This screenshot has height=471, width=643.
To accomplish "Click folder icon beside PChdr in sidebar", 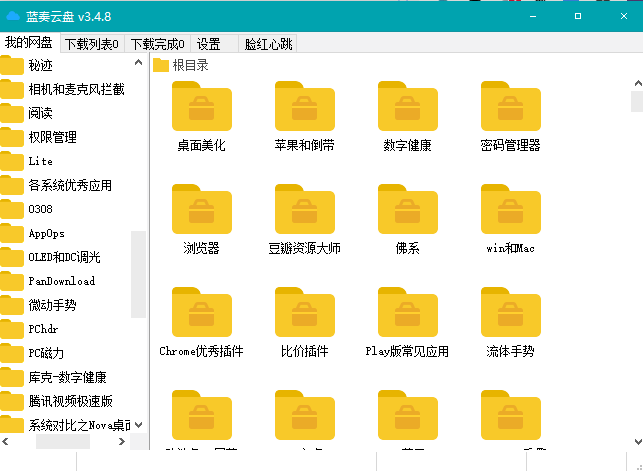I will [x=12, y=329].
